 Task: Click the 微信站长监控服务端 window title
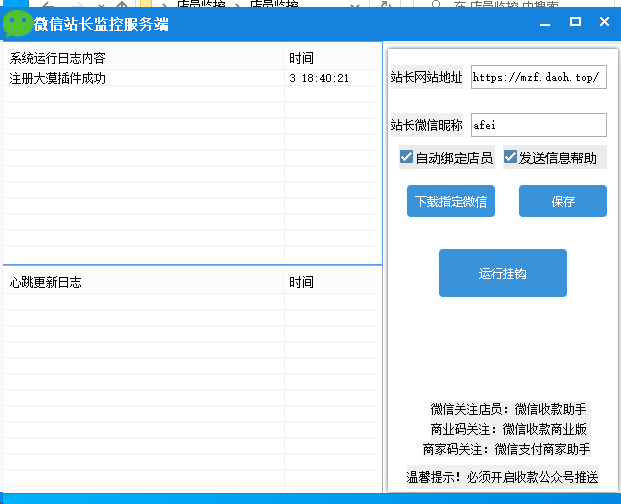101,24
